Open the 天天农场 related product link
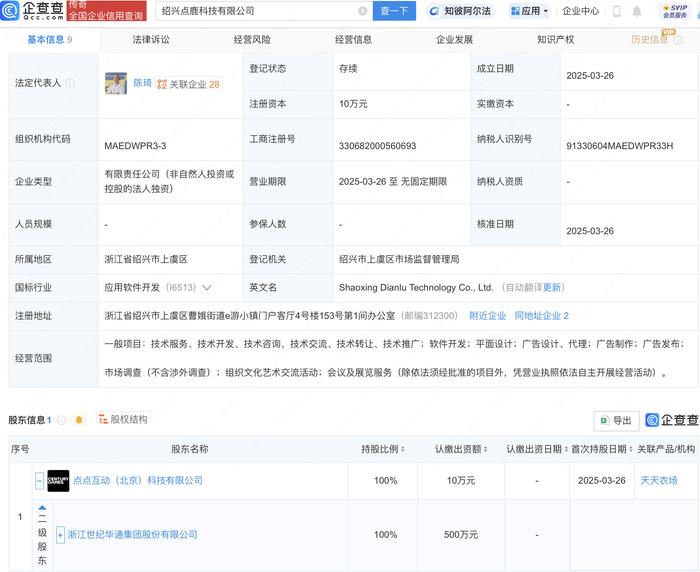This screenshot has width=700, height=572. coord(659,481)
